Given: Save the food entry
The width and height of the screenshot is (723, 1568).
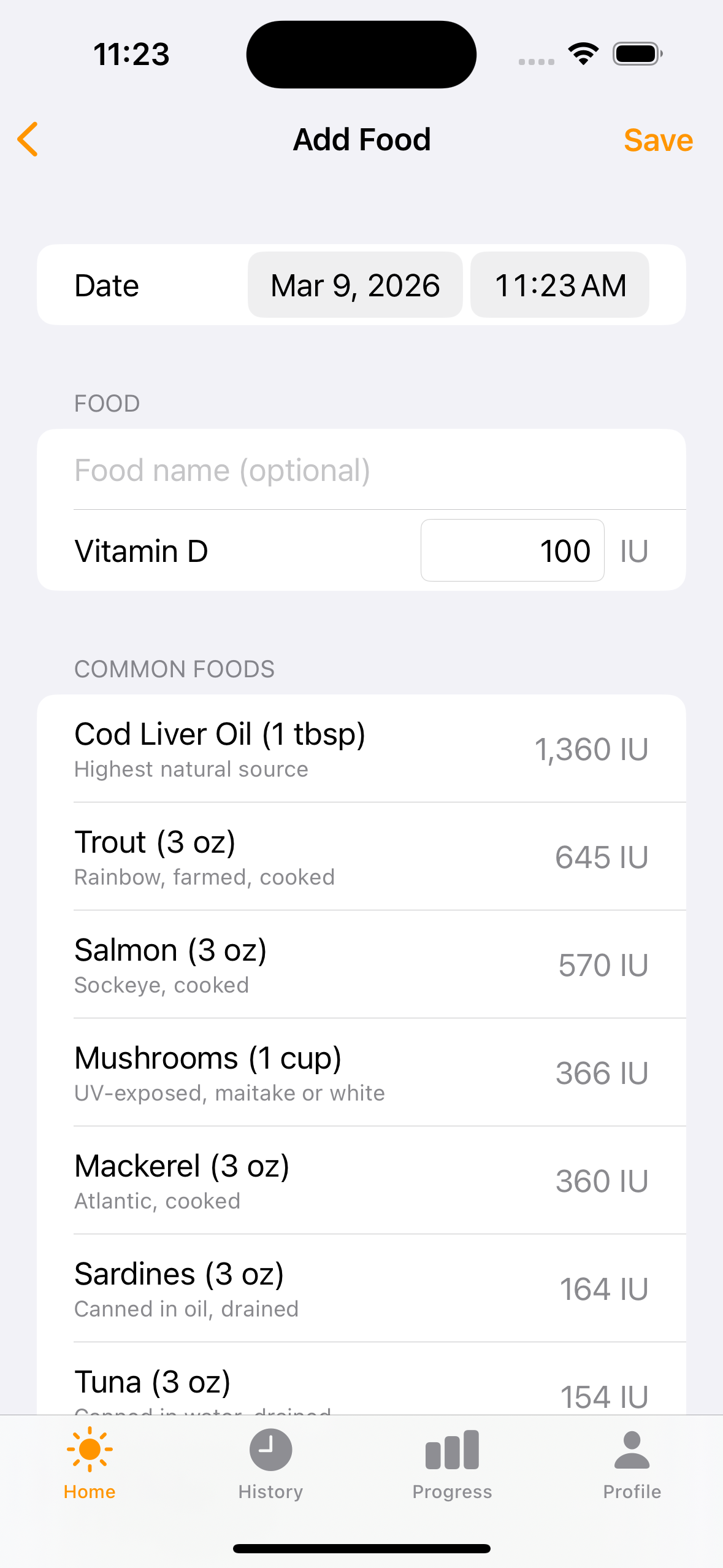Looking at the screenshot, I should coord(658,140).
